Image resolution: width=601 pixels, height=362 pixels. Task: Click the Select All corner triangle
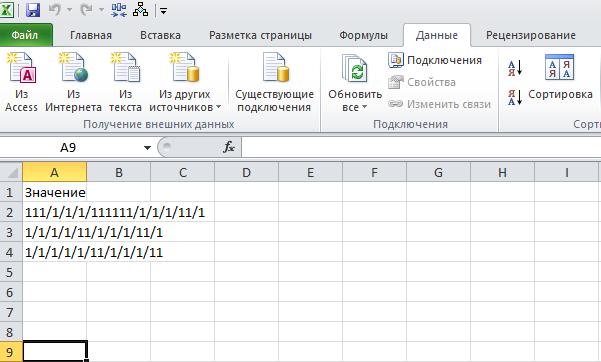pos(11,172)
